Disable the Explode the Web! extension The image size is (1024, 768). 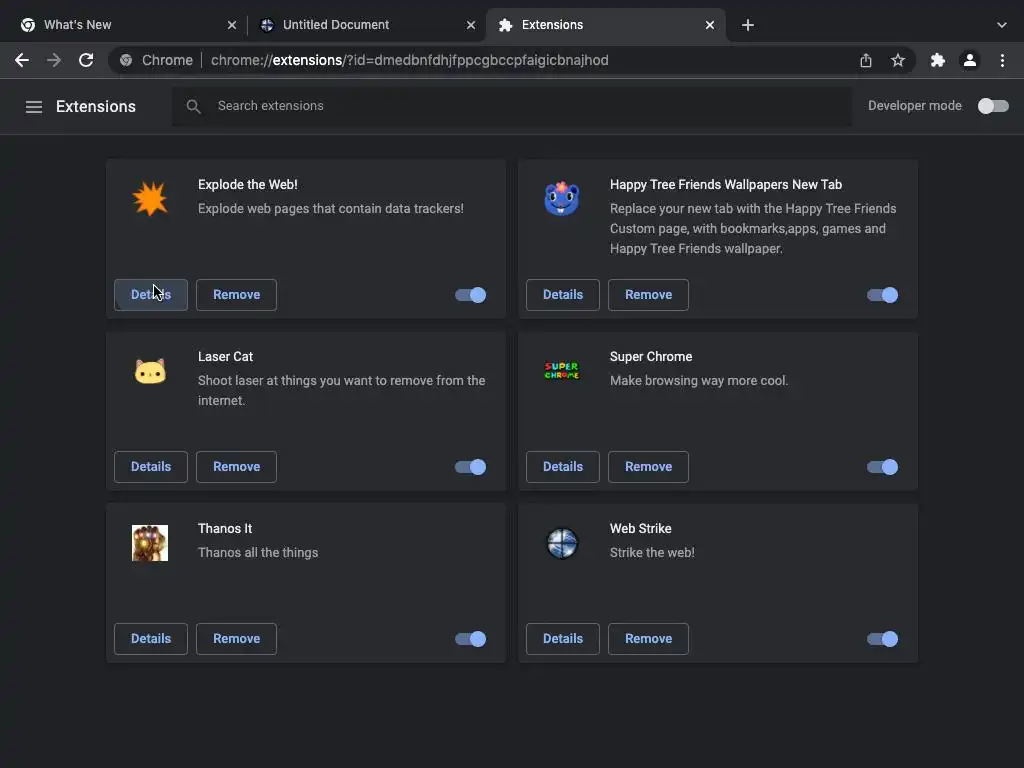click(471, 295)
